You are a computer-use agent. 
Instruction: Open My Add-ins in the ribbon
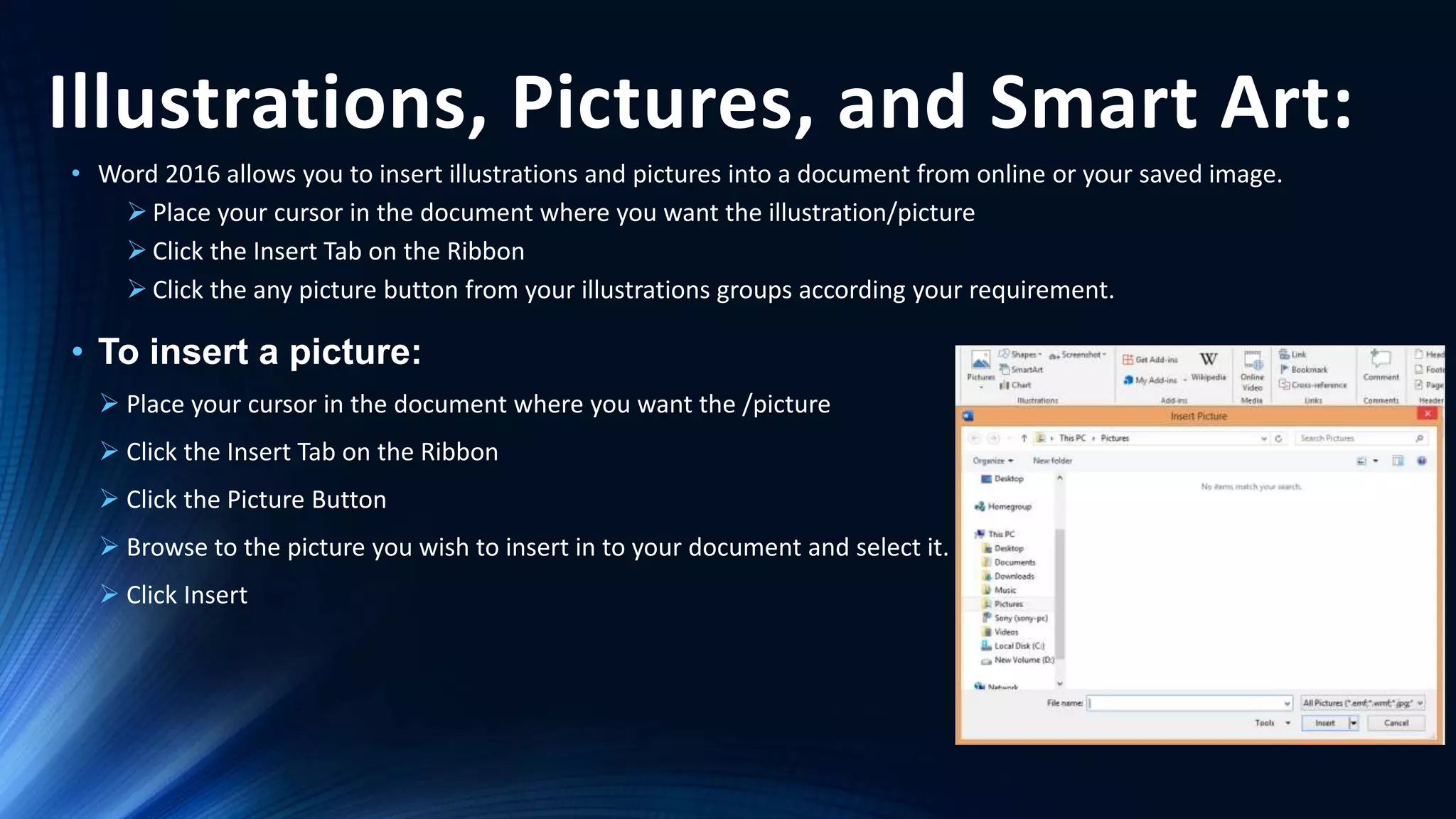tap(1155, 380)
